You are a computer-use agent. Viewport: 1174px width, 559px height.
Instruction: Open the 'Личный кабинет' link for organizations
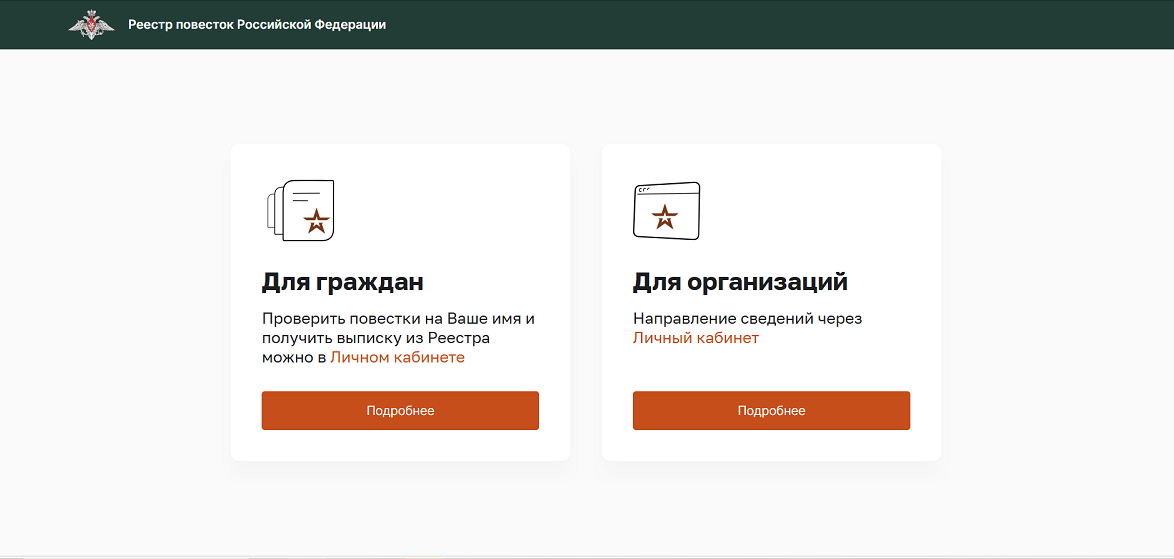point(696,338)
